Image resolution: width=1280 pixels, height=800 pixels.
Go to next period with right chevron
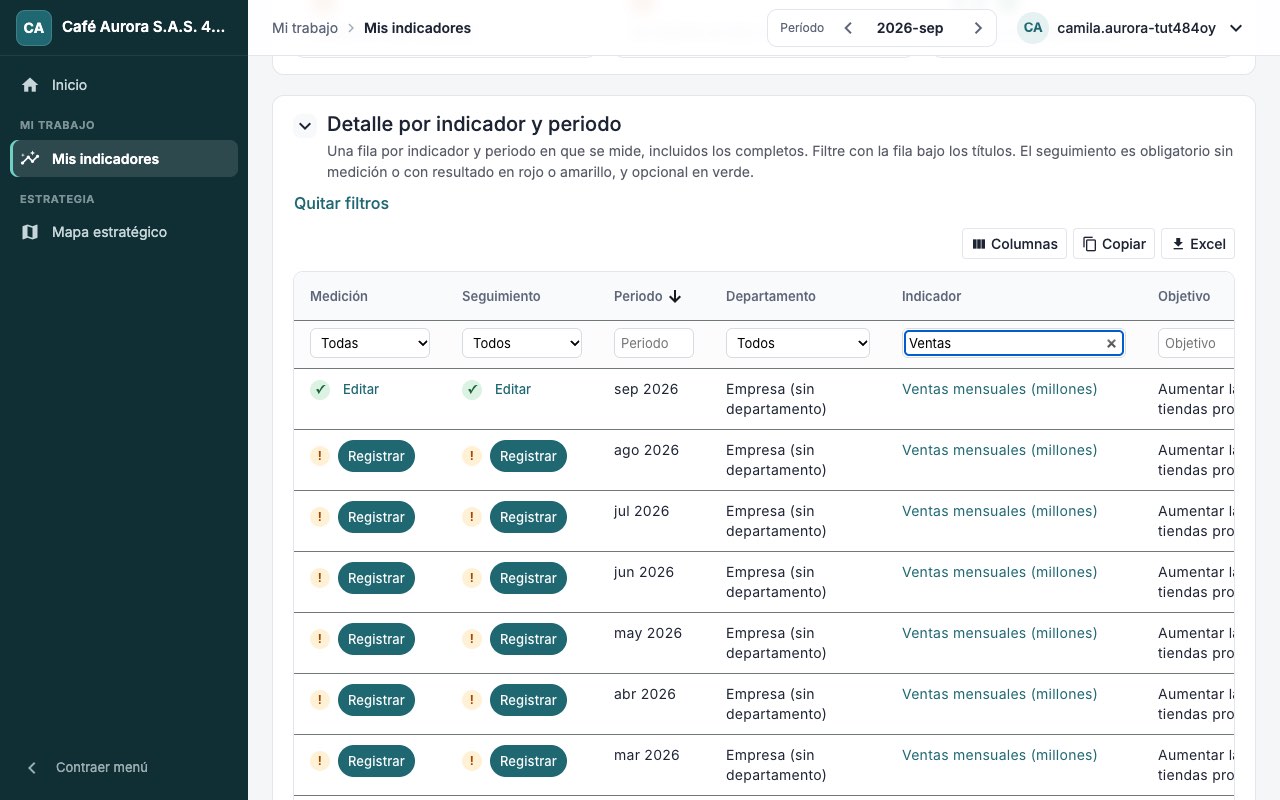pos(978,28)
